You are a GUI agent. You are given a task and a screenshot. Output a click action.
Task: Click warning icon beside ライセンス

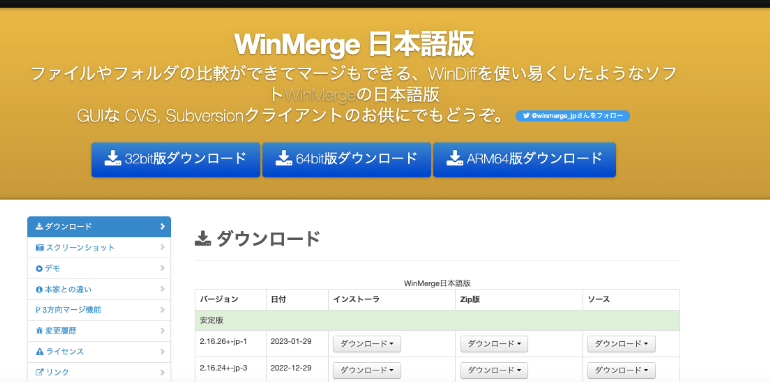click(x=40, y=352)
